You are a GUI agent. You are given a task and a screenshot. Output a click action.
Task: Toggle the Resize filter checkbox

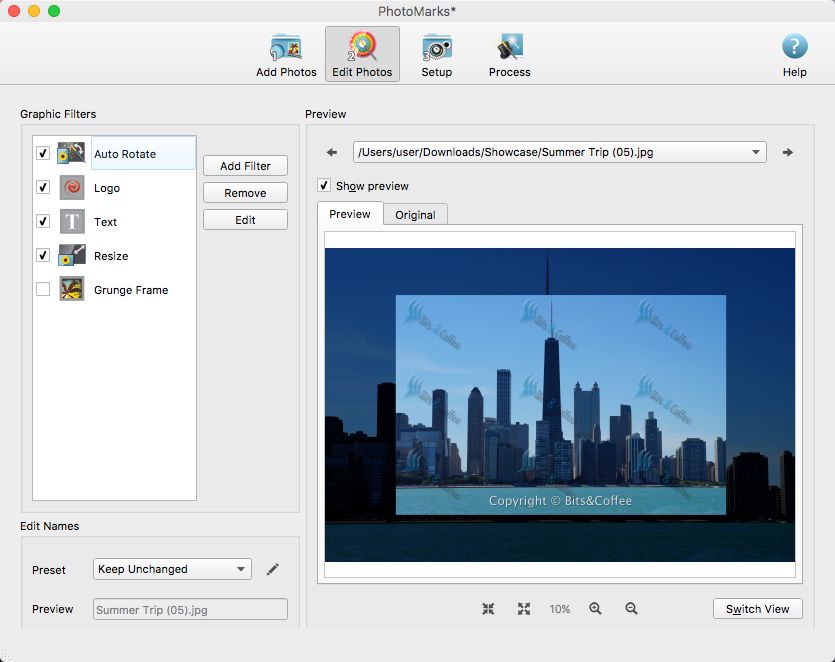pyautogui.click(x=43, y=255)
